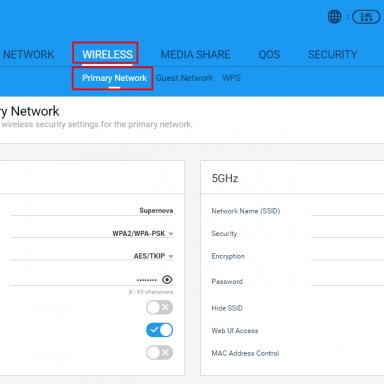Enable the Hide SSID switch
The width and height of the screenshot is (384, 384).
[159, 307]
